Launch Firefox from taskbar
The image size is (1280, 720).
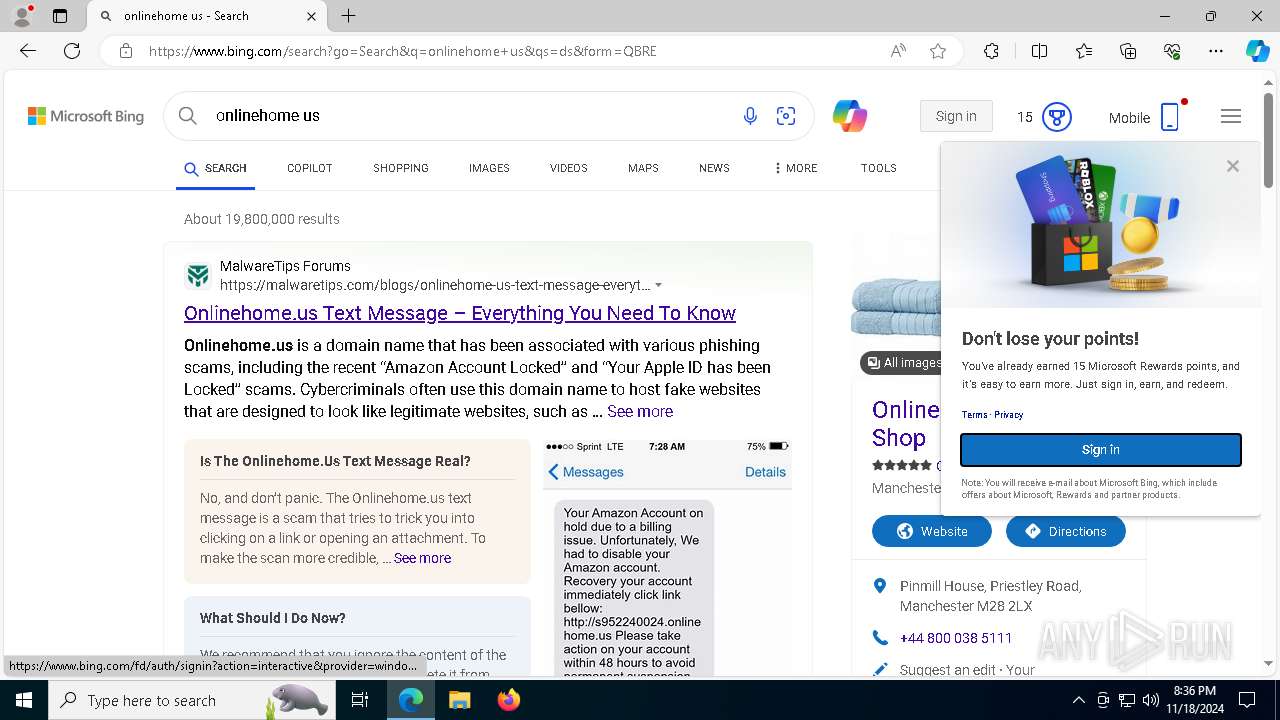coord(508,700)
